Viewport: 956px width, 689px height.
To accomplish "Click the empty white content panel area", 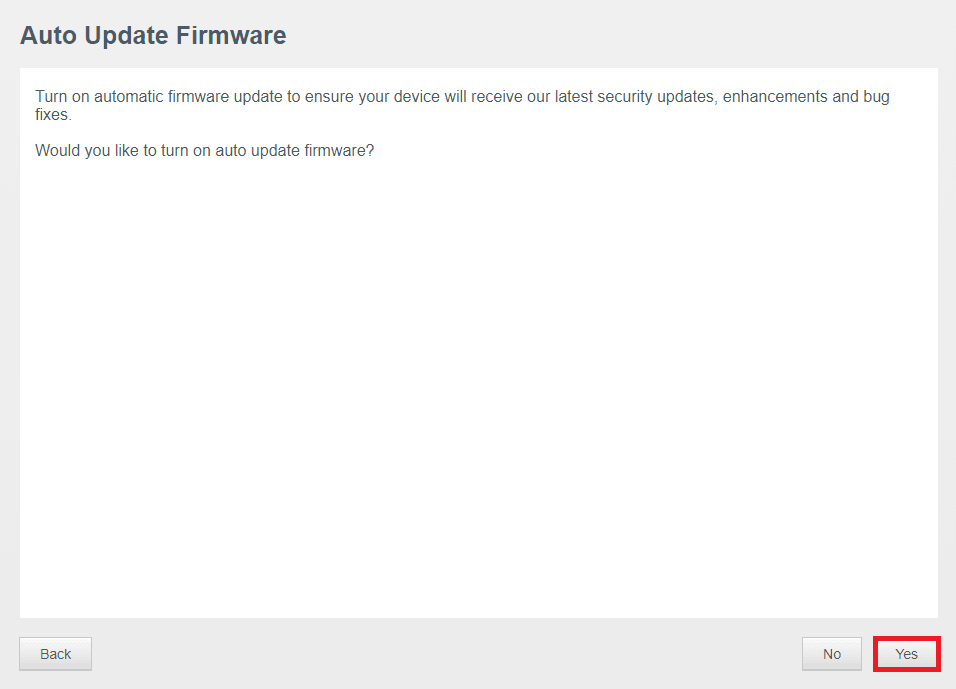I will tap(478, 400).
